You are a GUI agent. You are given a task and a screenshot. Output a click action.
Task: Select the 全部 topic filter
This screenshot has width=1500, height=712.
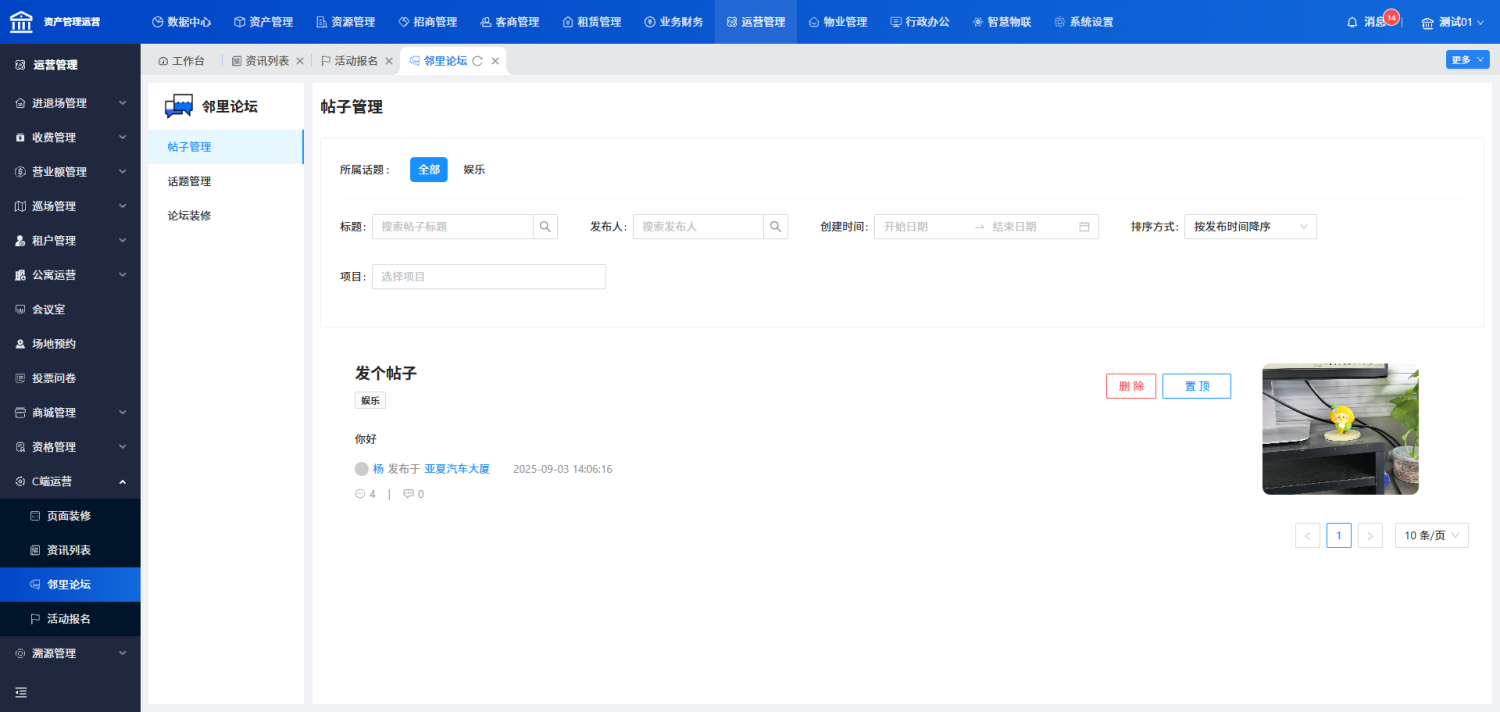pos(429,170)
